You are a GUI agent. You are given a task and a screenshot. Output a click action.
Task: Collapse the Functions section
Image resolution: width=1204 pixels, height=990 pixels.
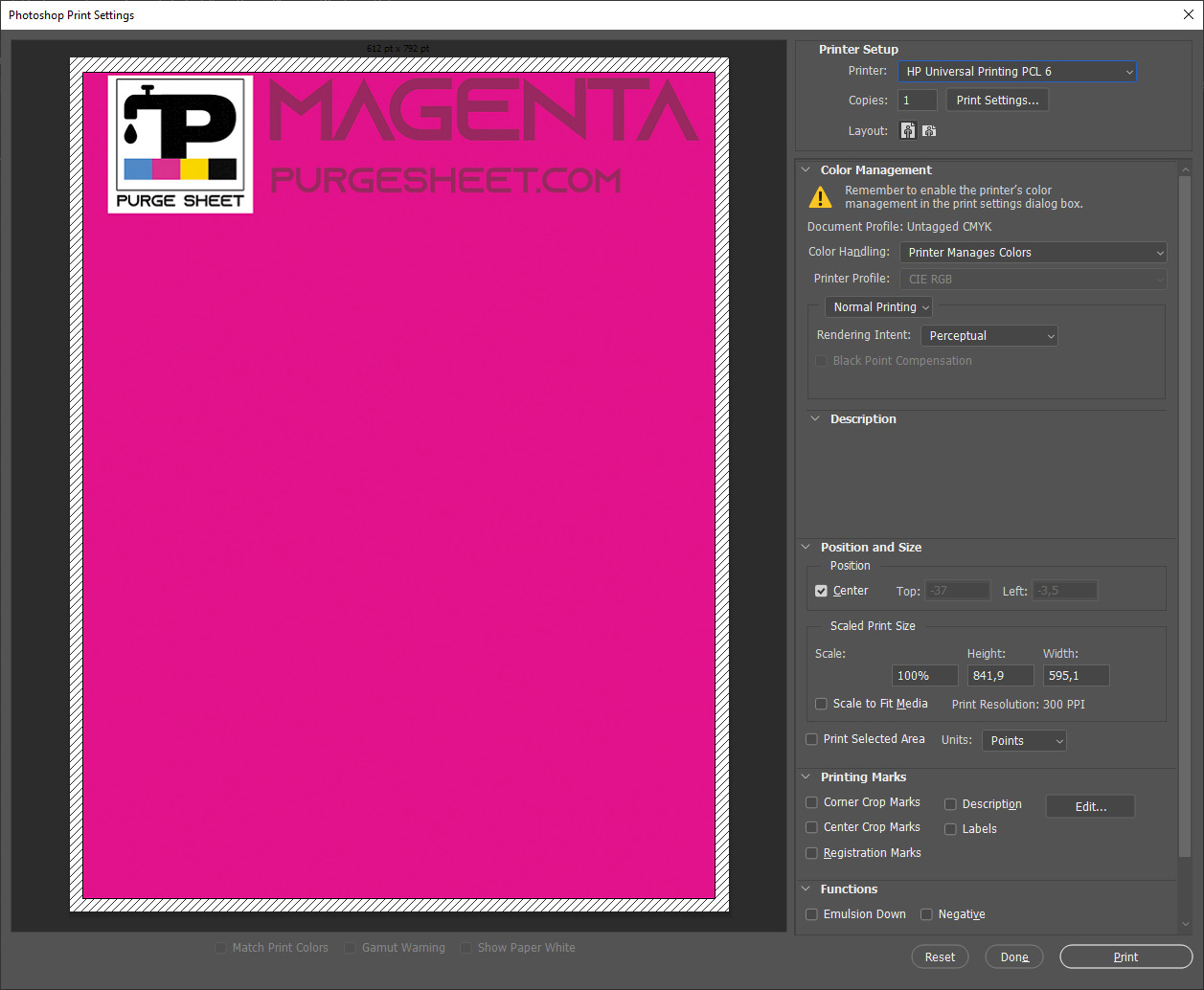click(806, 889)
